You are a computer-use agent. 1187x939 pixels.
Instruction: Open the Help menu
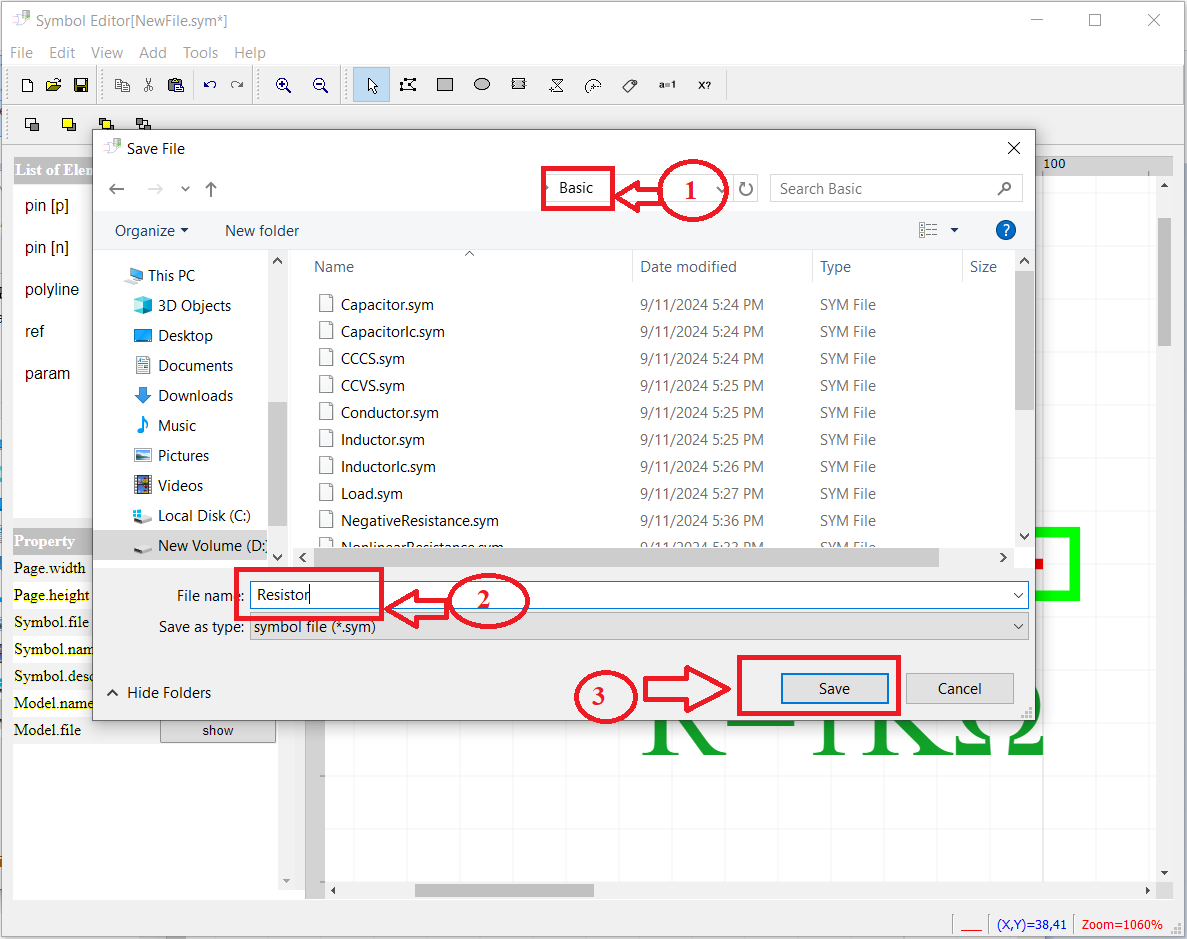tap(250, 53)
